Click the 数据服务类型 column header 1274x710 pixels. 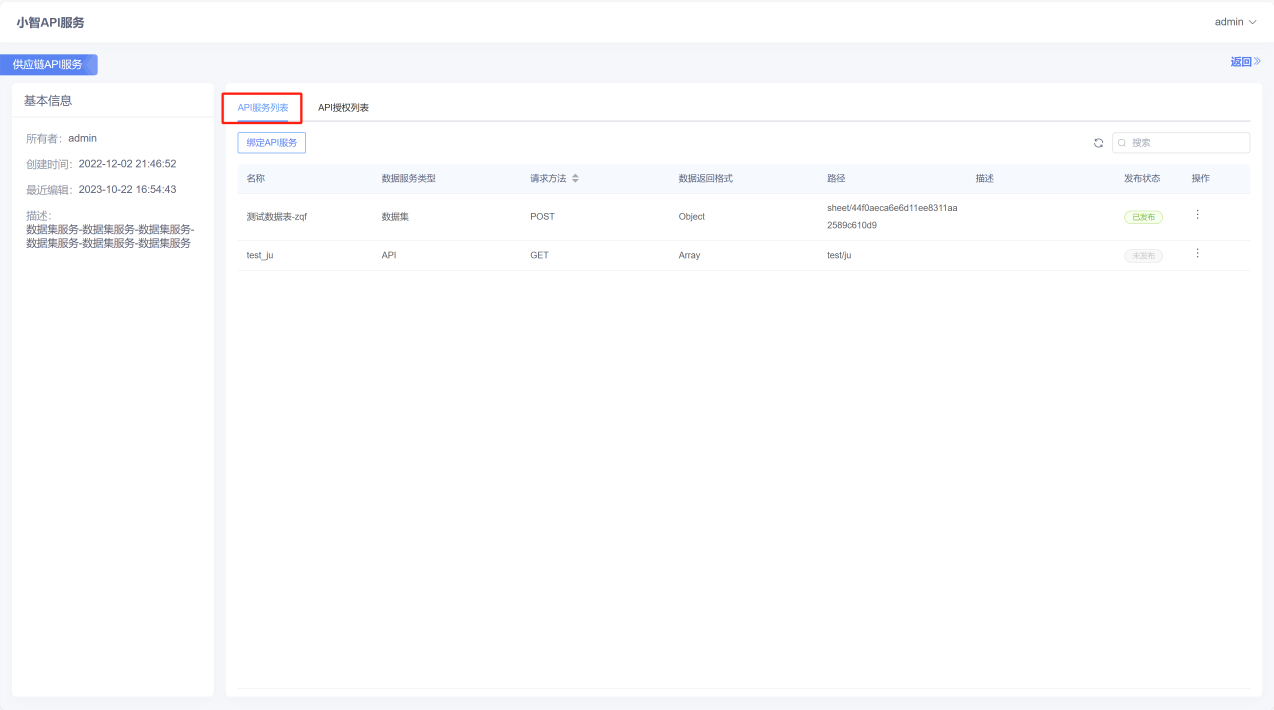408,178
